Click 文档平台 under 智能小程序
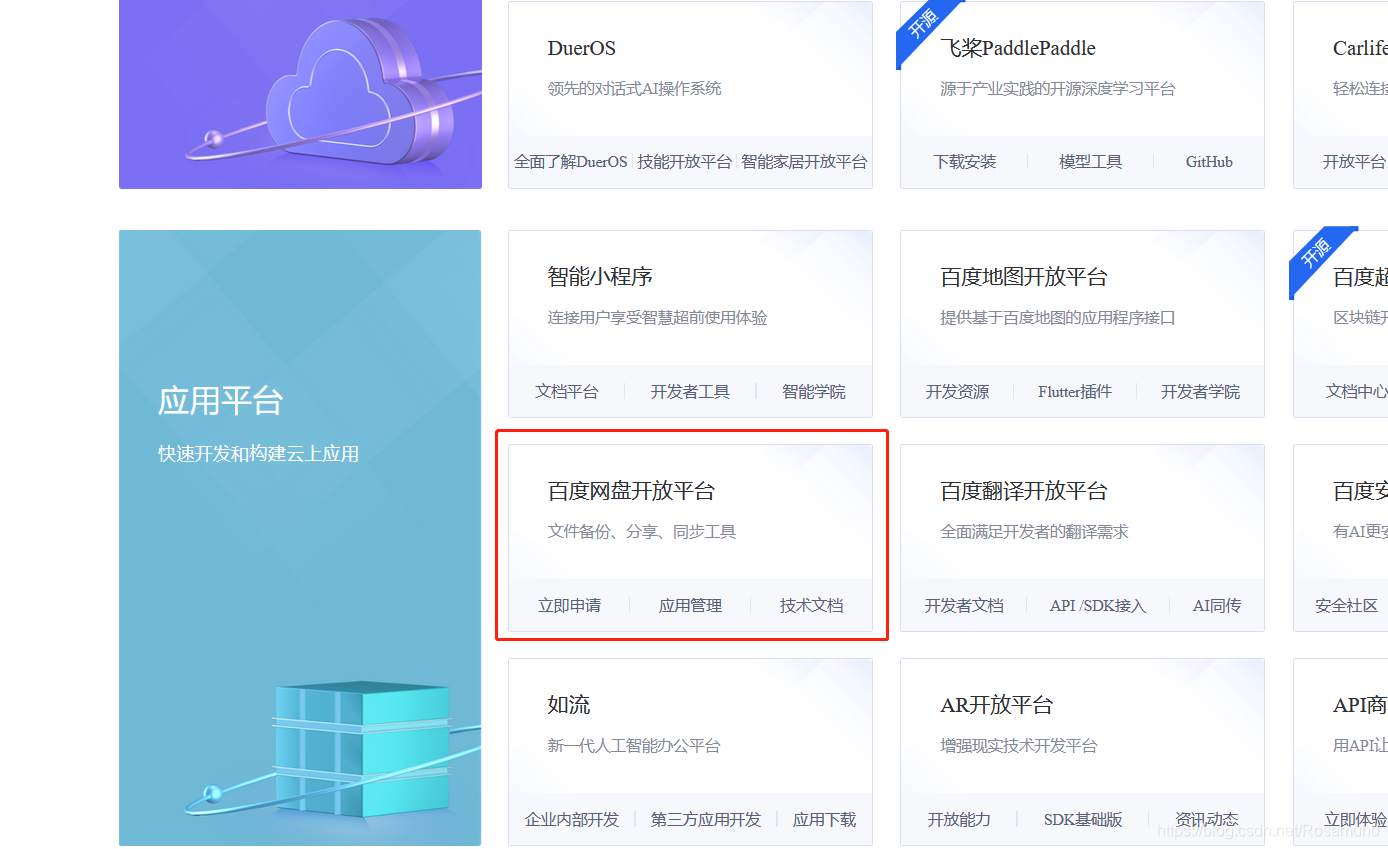Screen dimensions: 1388x849 click(x=567, y=392)
